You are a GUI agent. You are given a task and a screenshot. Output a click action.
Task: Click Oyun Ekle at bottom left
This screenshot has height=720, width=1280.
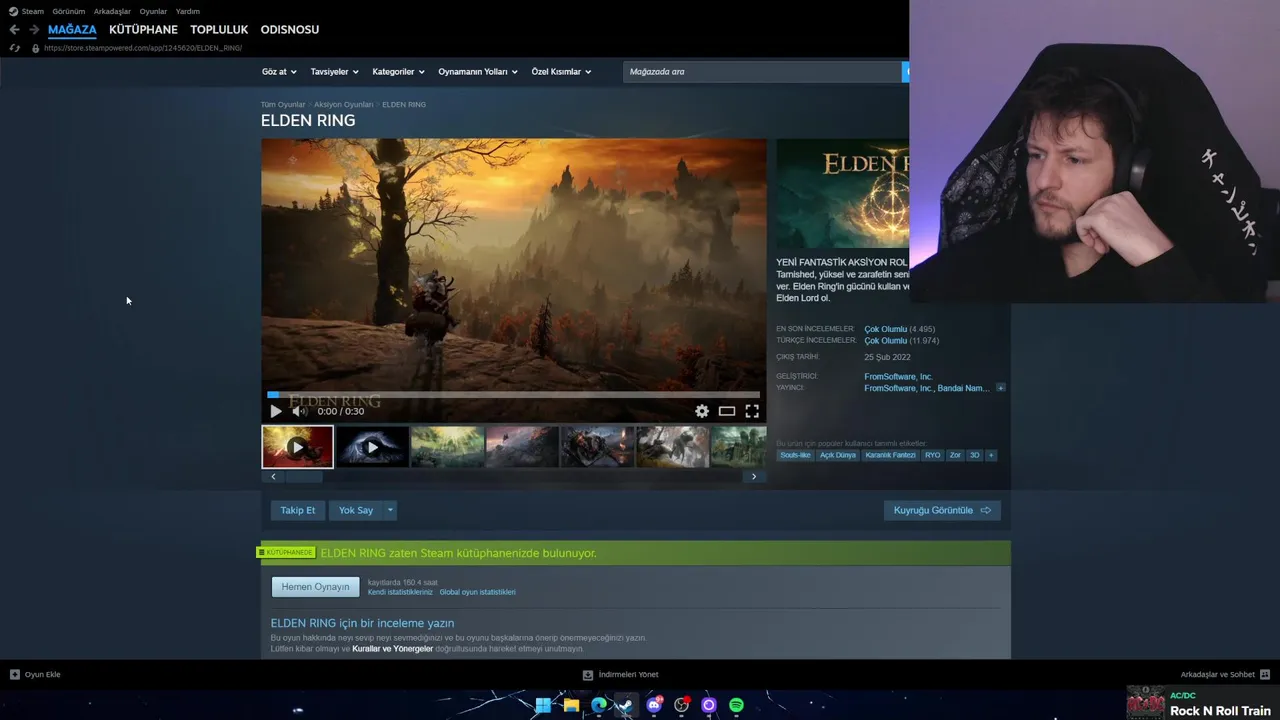(x=35, y=675)
